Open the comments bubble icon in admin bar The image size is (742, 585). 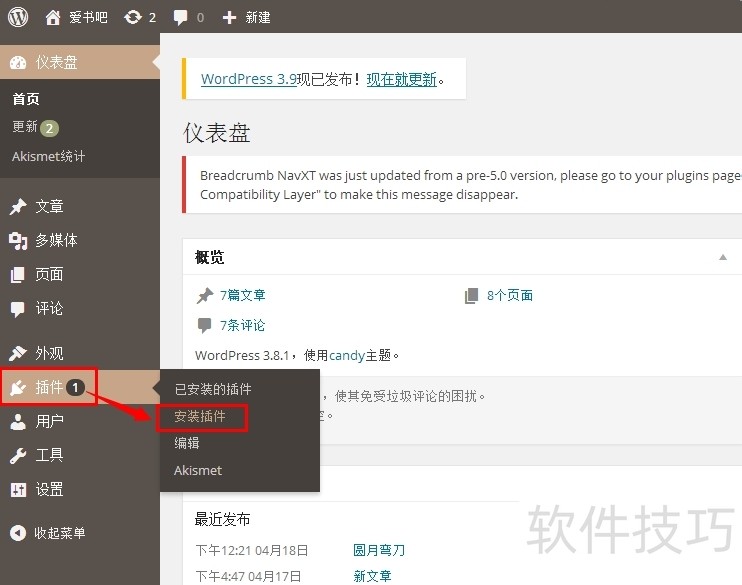tap(180, 18)
